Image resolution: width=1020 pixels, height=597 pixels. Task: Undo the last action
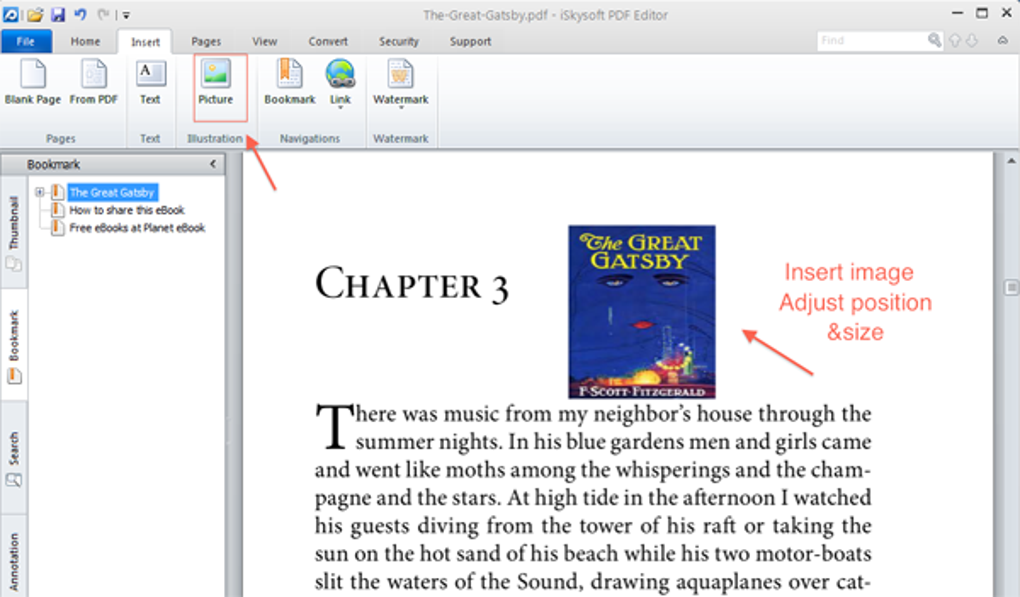(80, 14)
